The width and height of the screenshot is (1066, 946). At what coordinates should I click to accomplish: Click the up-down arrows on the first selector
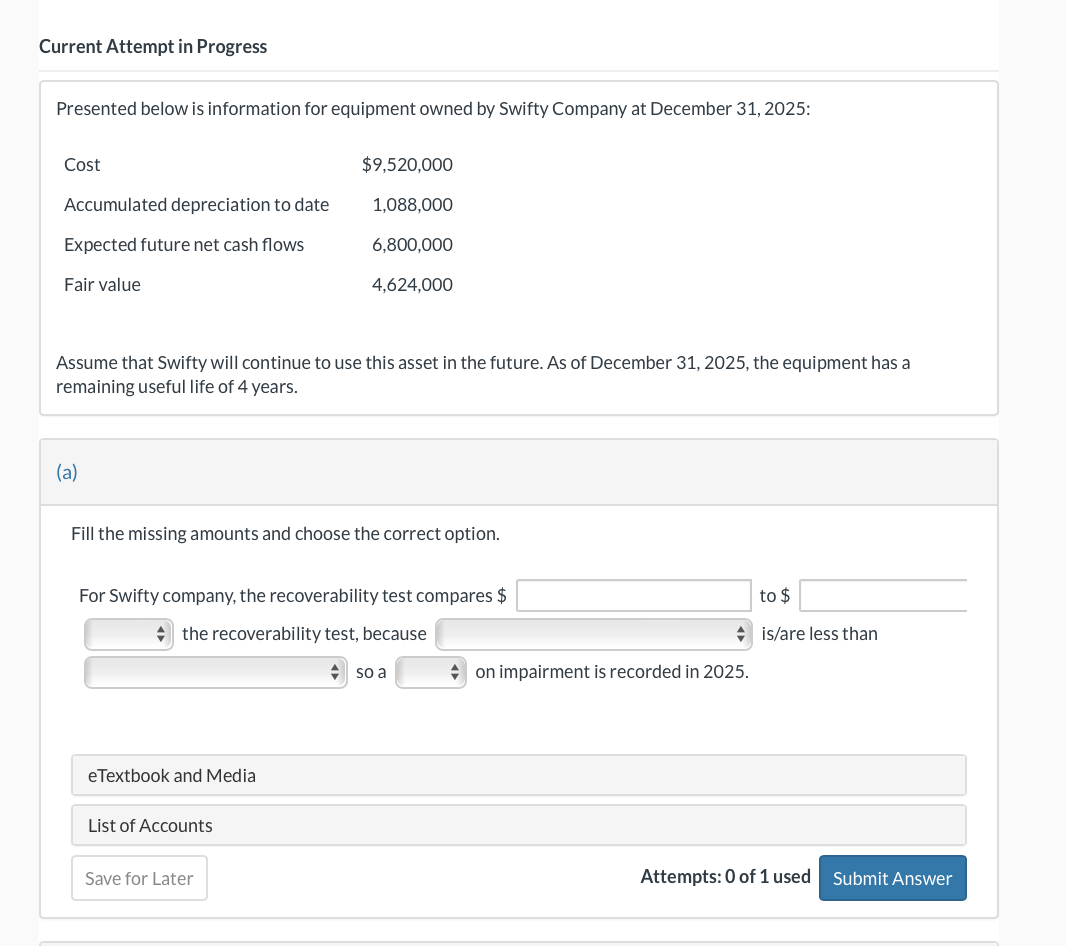[x=161, y=633]
